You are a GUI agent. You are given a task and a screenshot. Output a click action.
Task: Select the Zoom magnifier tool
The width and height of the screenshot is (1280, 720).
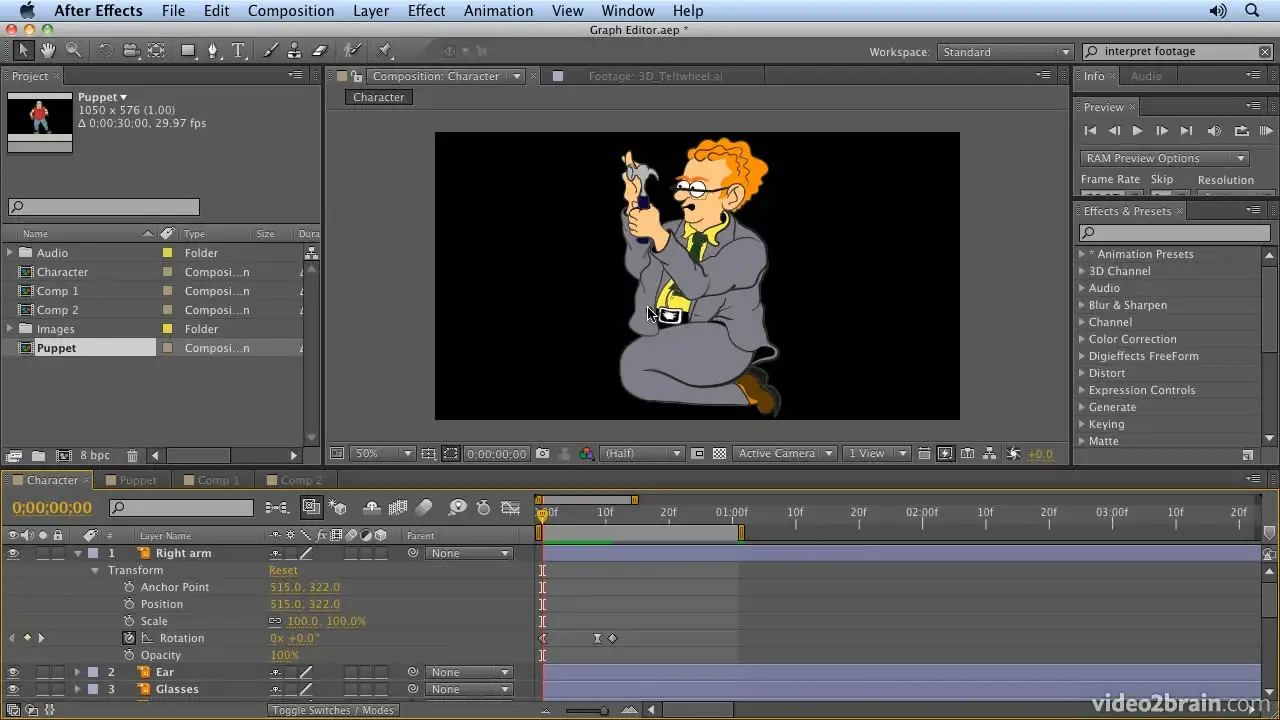click(73, 50)
